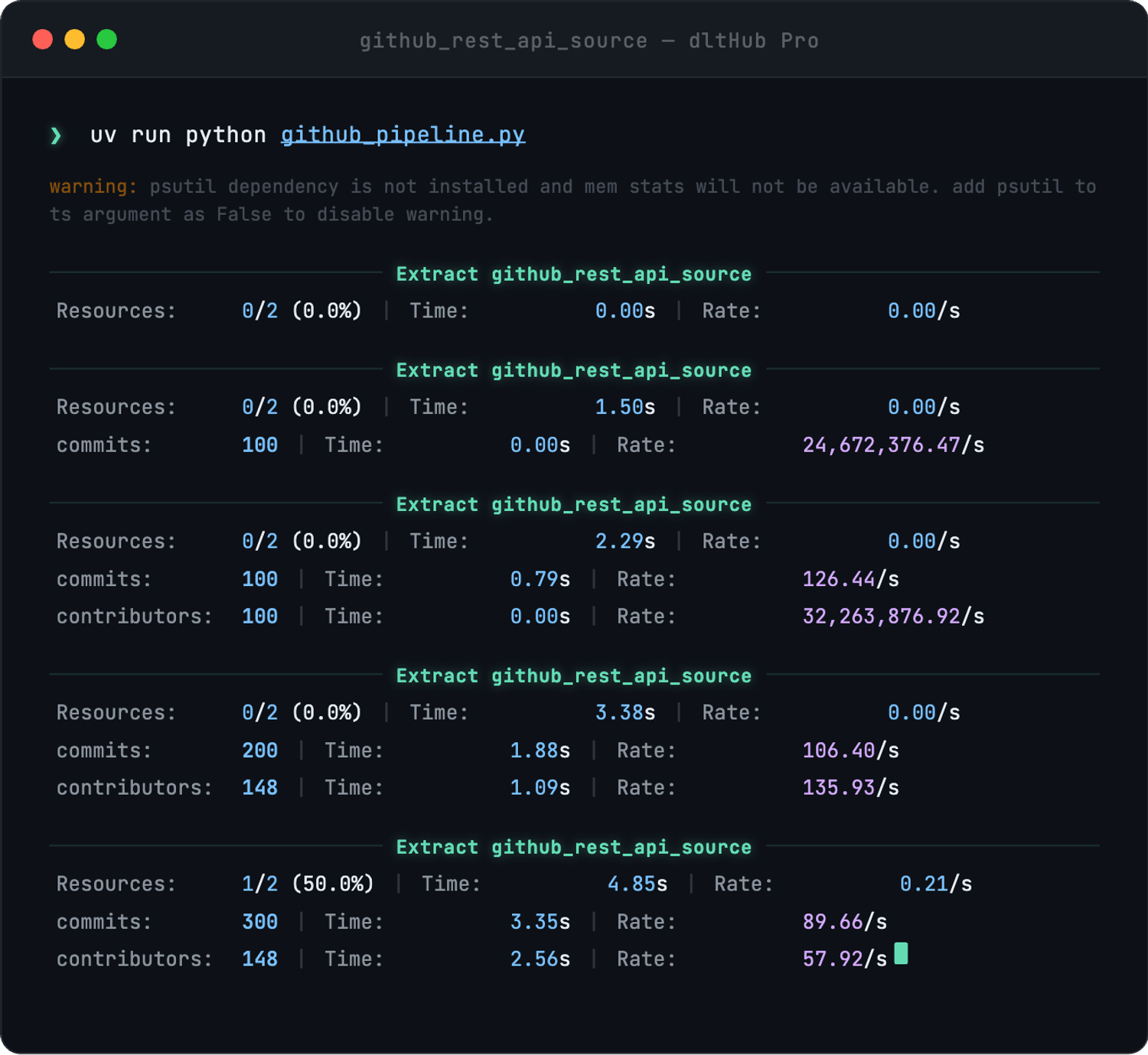Click the first Extract github_rest_api_source header
The image size is (1148, 1055).
pyautogui.click(x=573, y=274)
